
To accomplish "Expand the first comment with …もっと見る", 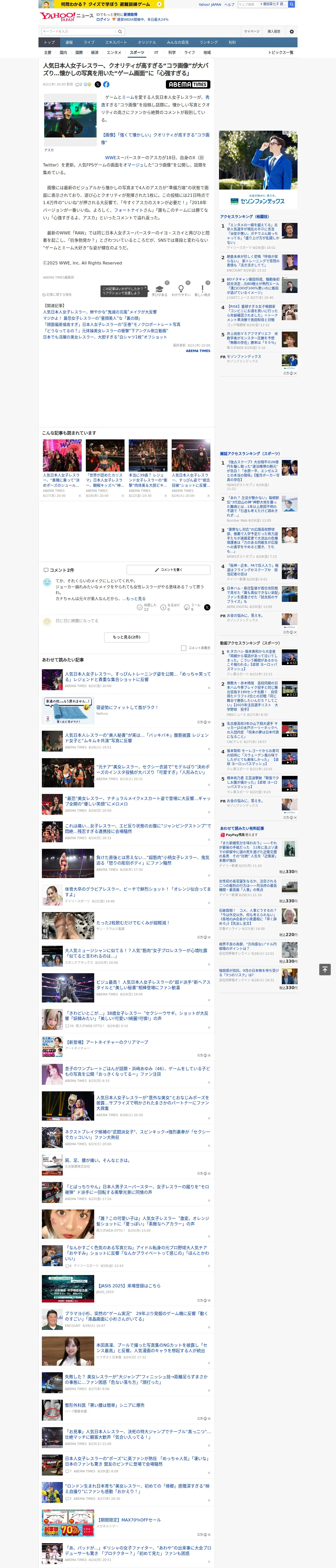I will pos(135,598).
